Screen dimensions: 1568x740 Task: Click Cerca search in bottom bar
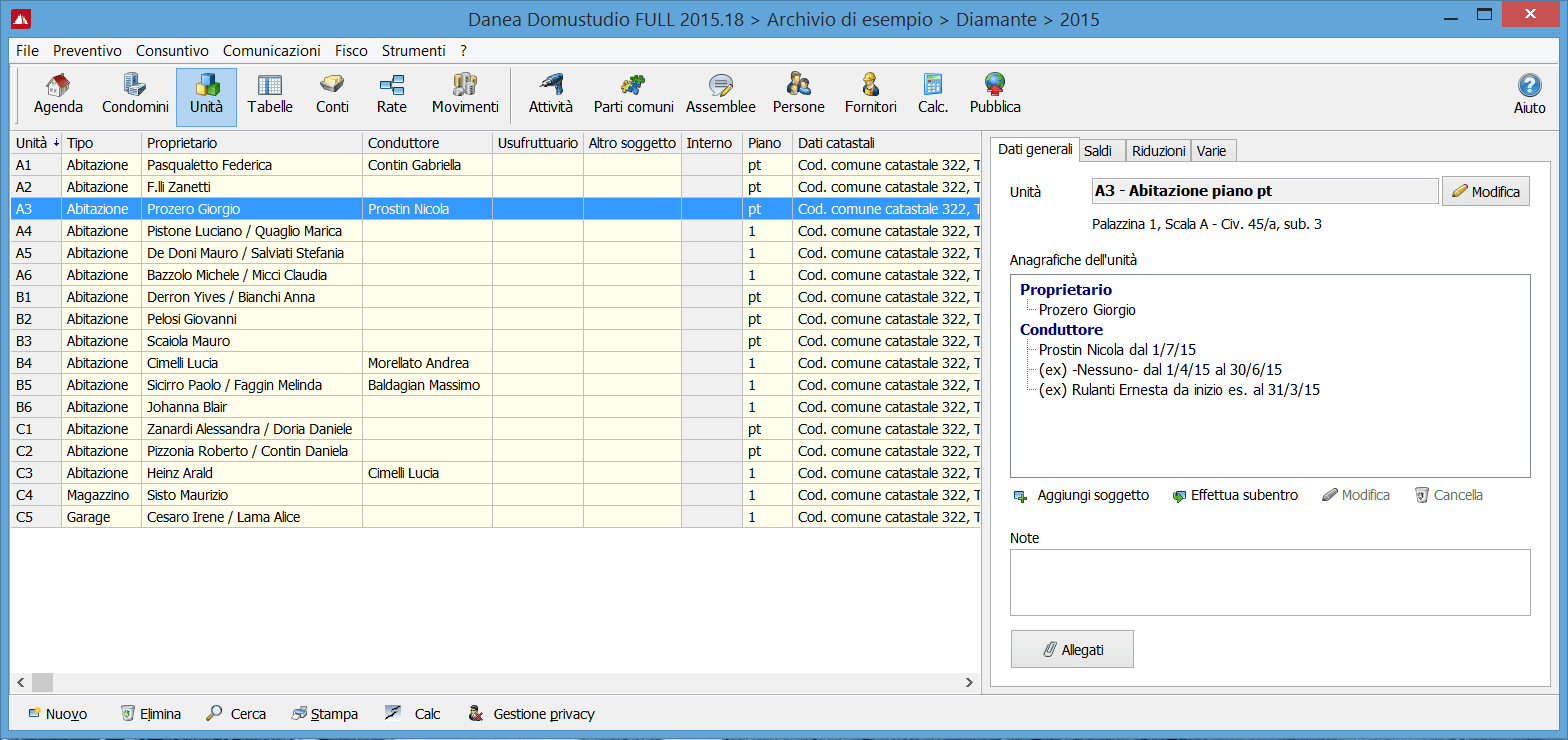pyautogui.click(x=236, y=714)
